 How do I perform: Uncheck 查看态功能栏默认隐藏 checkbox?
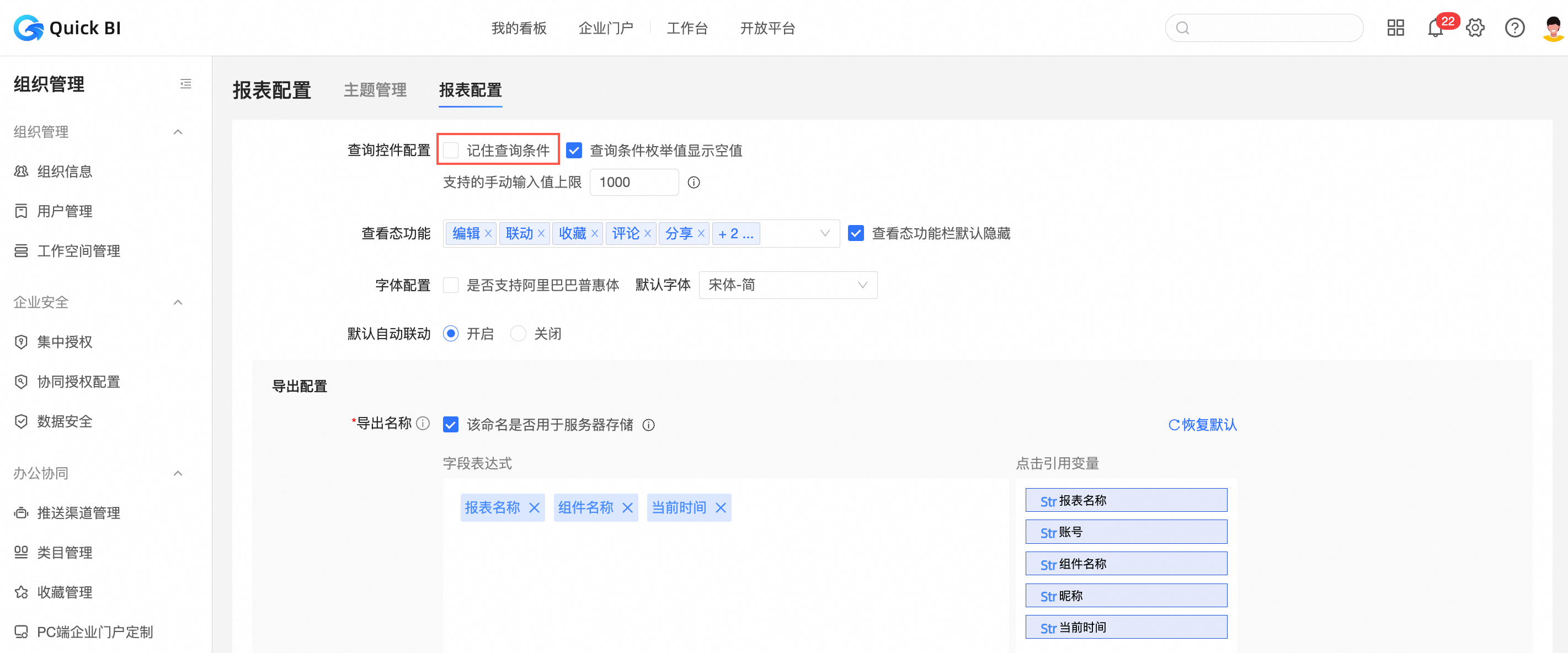point(856,234)
